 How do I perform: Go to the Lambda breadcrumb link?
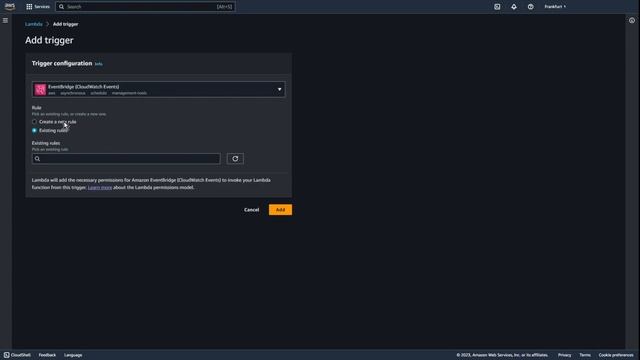pos(33,24)
